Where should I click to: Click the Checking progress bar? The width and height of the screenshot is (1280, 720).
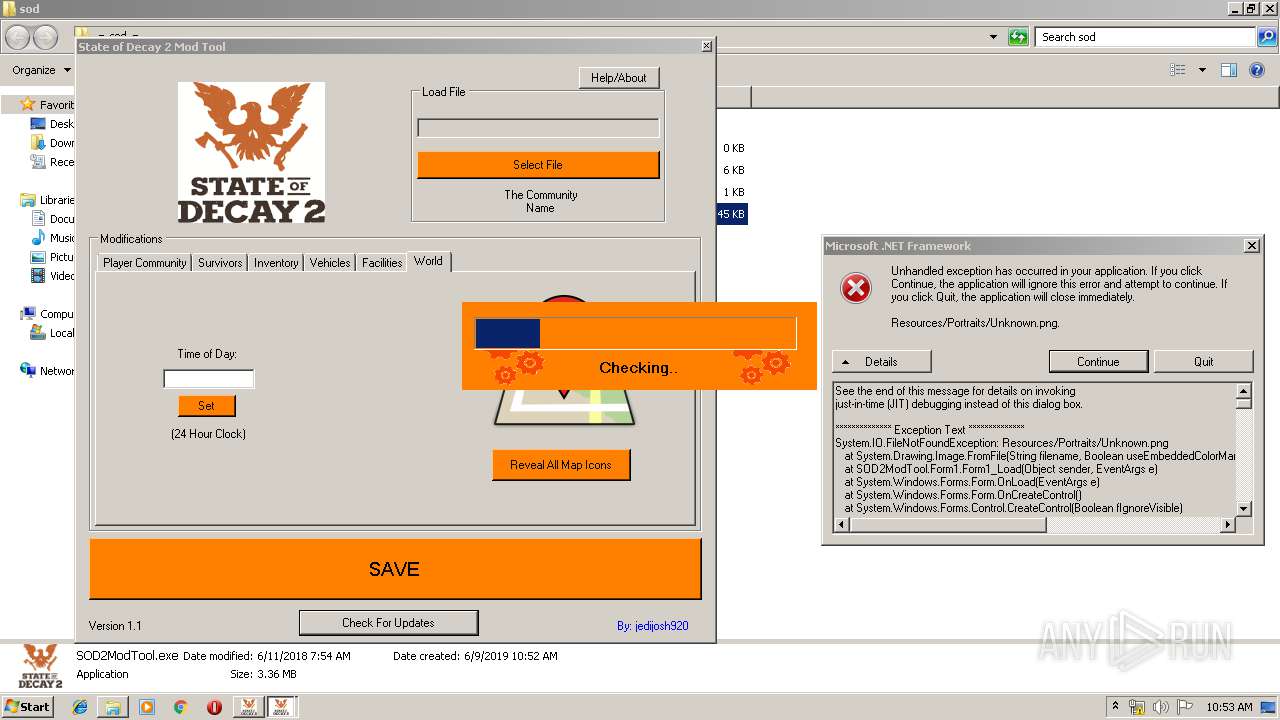[x=636, y=333]
